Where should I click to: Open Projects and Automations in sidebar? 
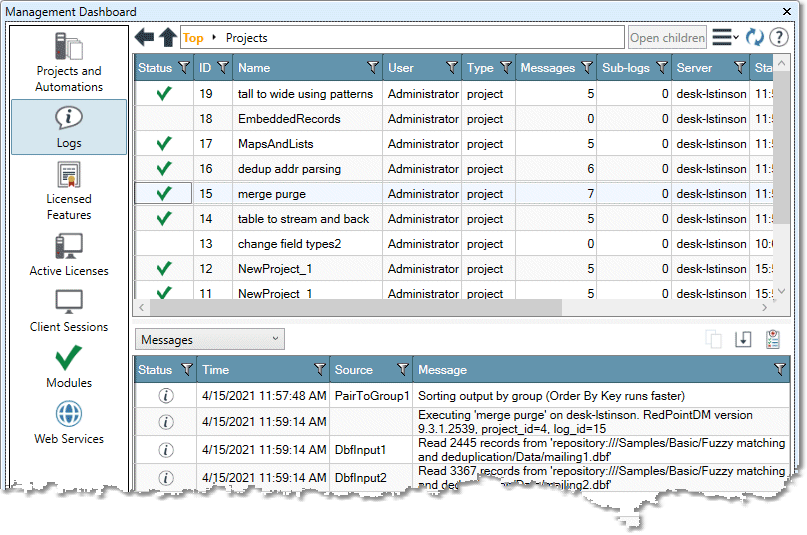pos(69,62)
